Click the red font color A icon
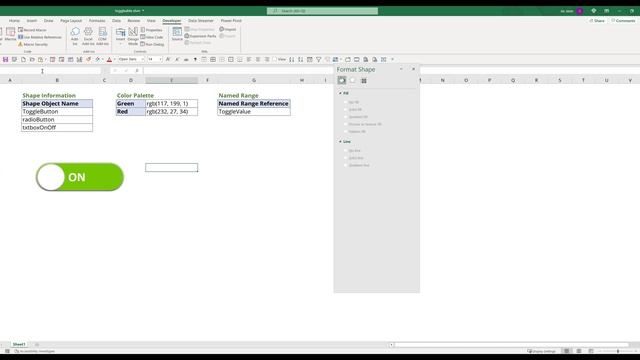This screenshot has height=360, width=640. [x=109, y=60]
